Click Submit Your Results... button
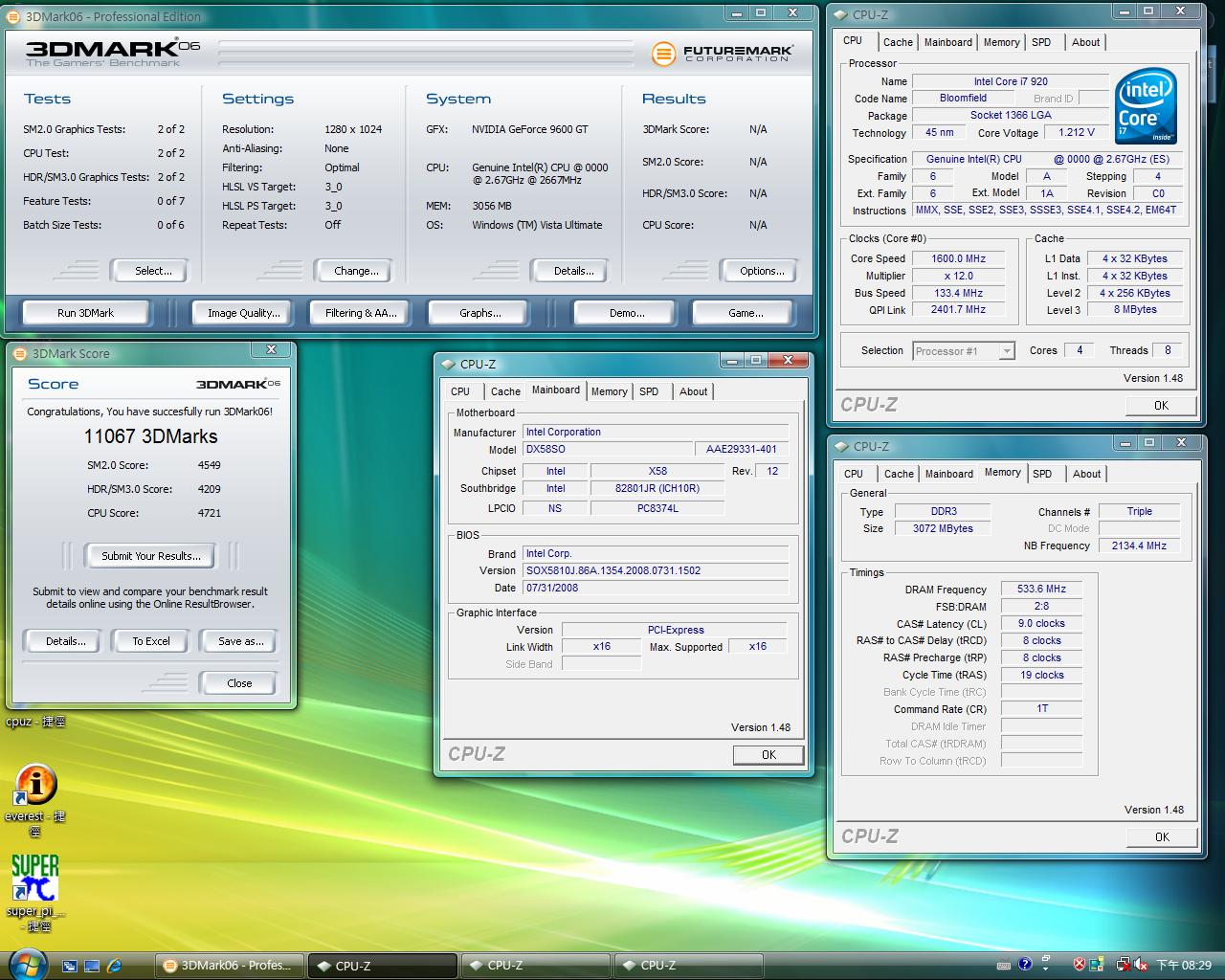1225x980 pixels. 151,556
